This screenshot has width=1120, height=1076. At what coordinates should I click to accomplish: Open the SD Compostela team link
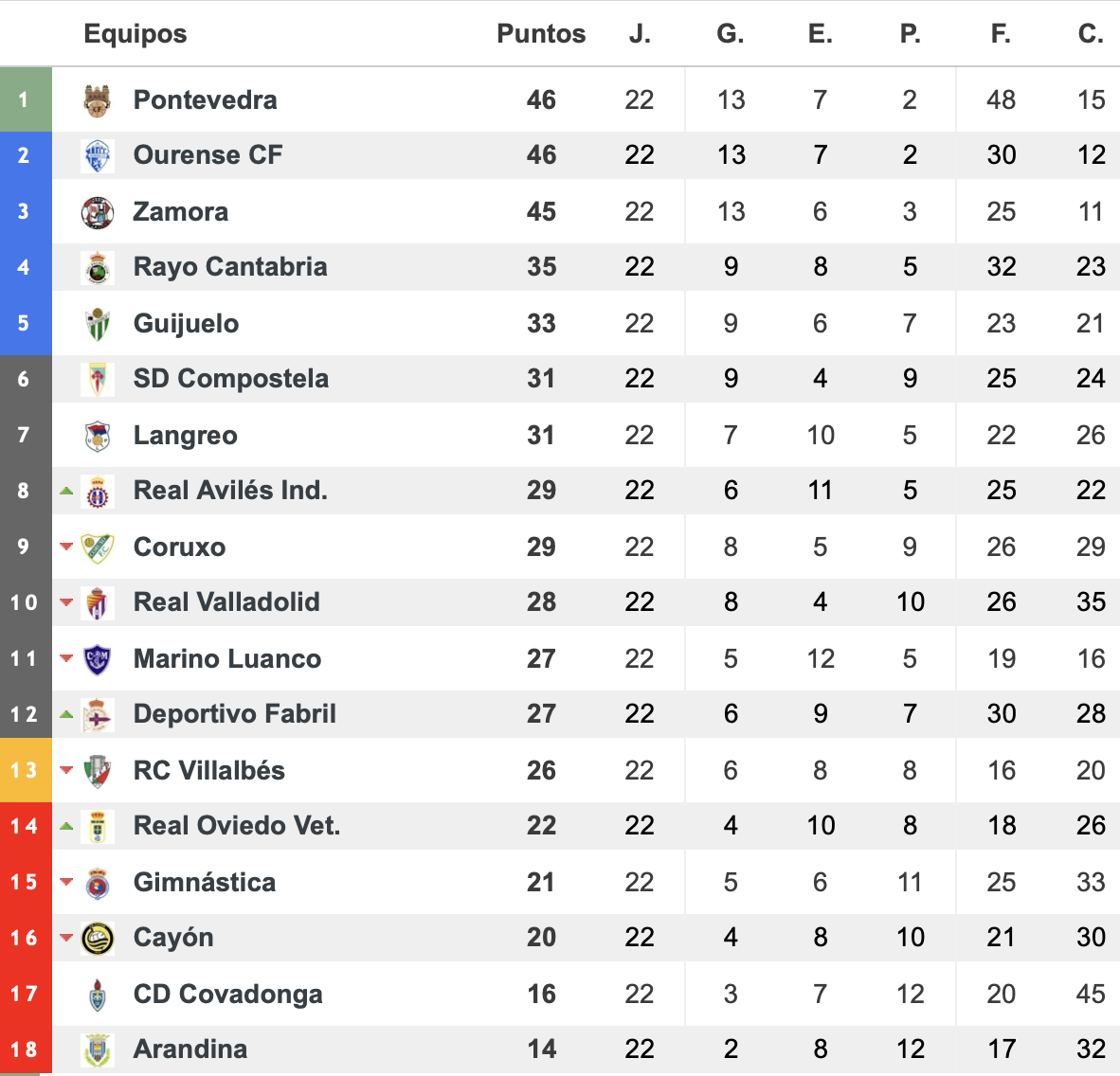[x=230, y=379]
